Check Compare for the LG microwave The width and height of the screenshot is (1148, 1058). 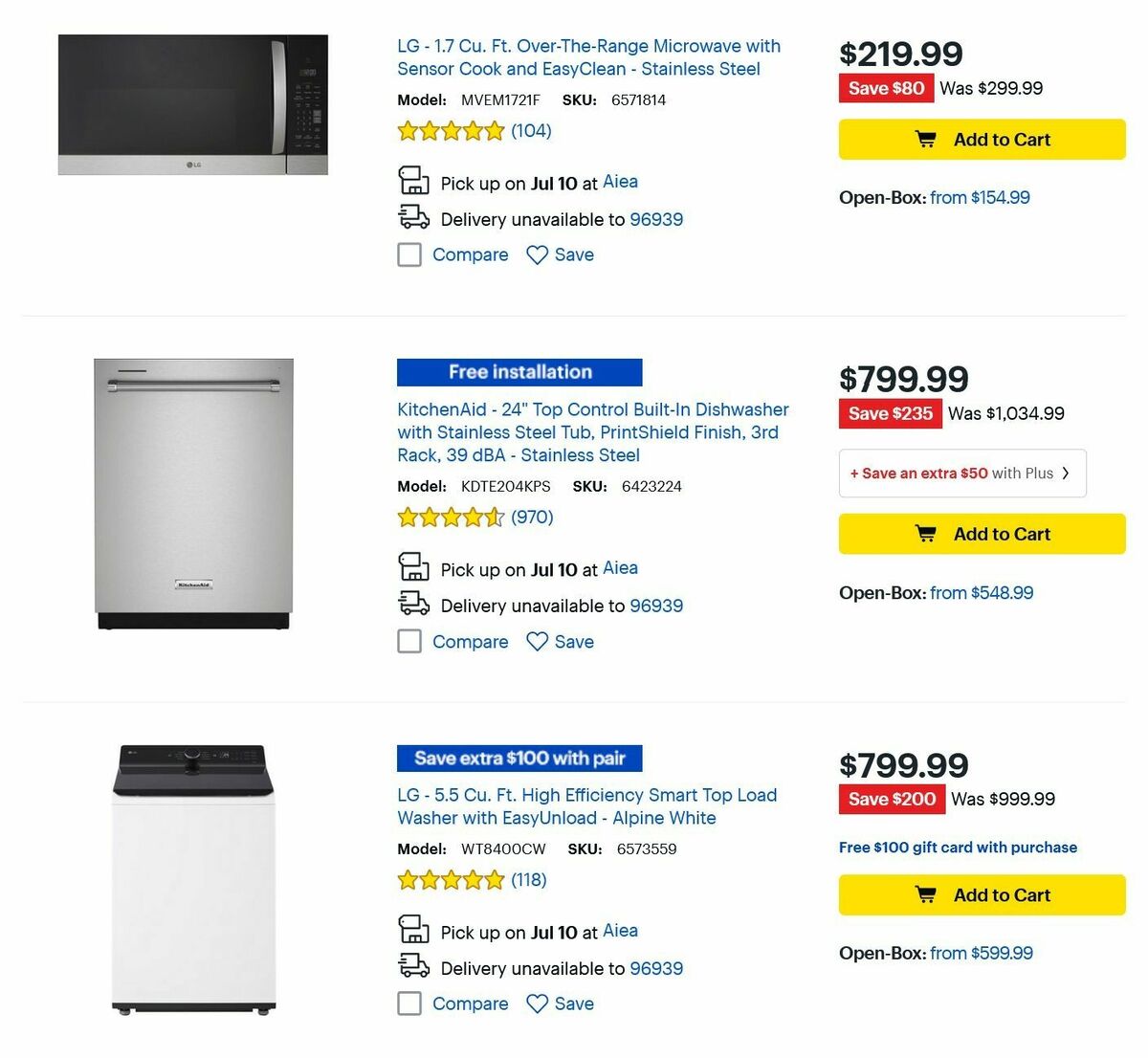coord(409,254)
